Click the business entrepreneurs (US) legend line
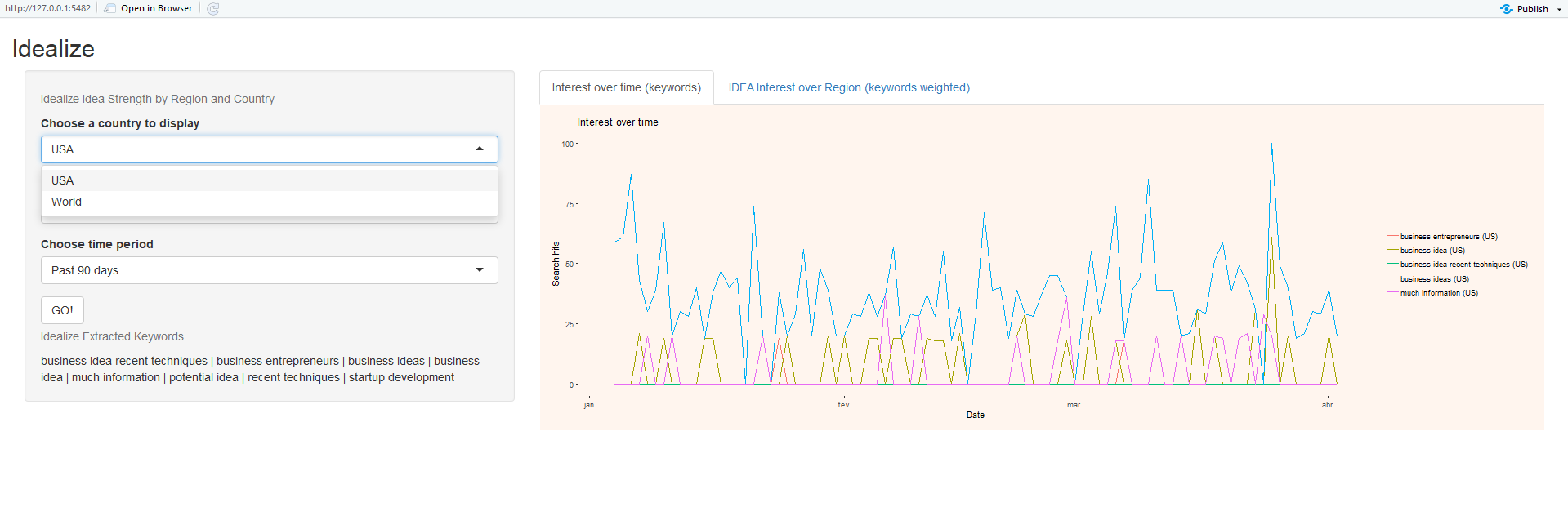Screen dimensions: 1568x507 [1393, 237]
